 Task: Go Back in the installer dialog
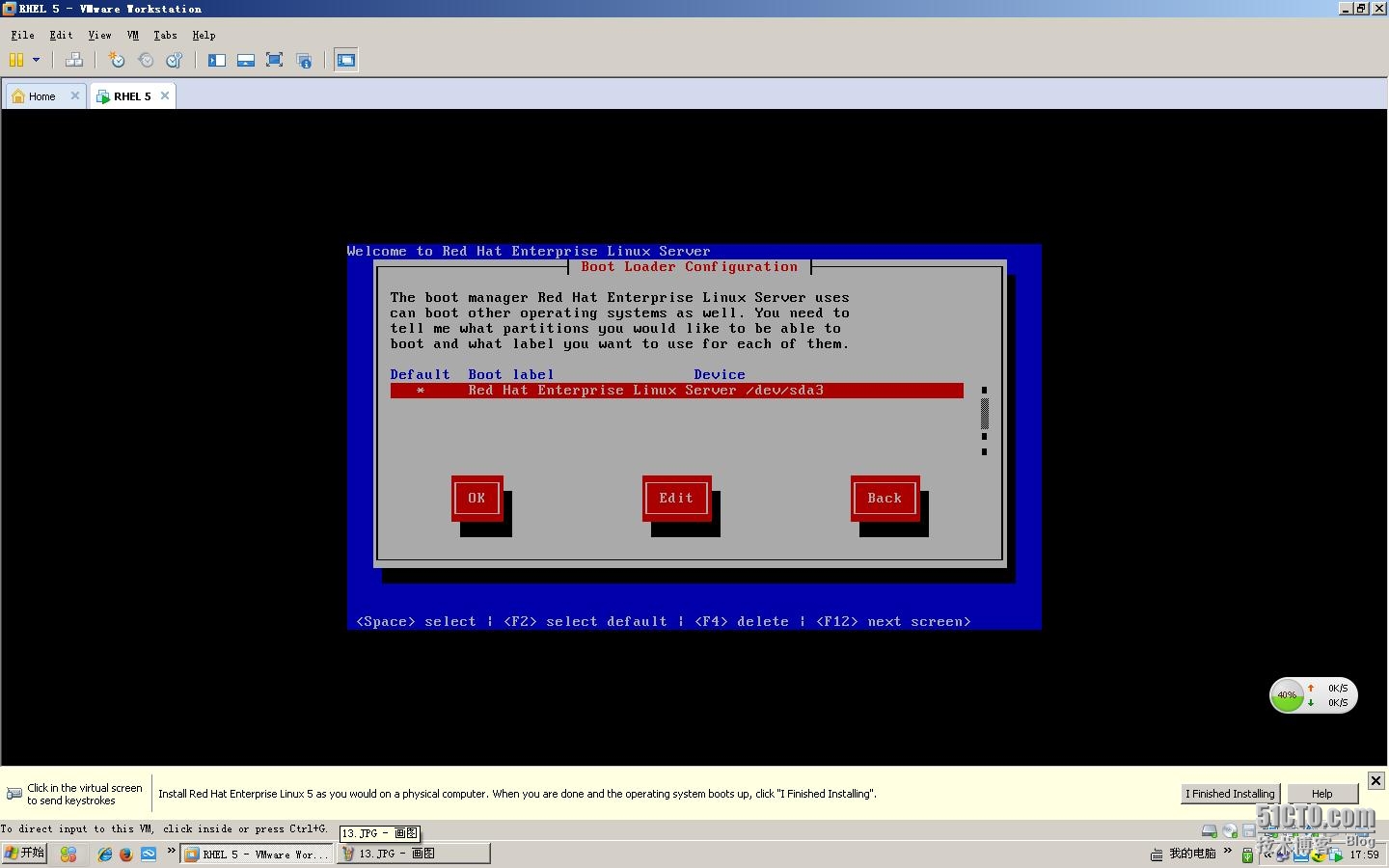click(885, 498)
